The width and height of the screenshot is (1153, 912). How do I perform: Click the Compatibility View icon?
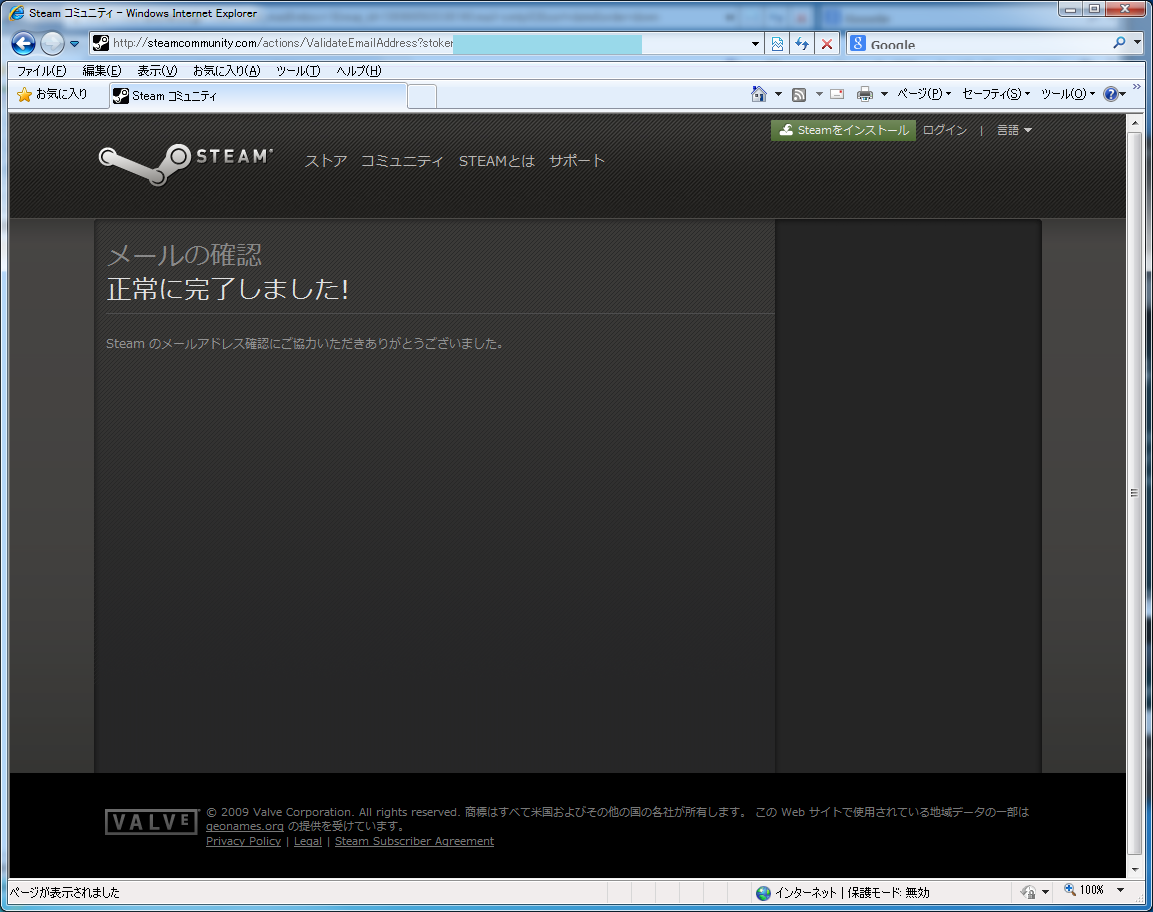(x=777, y=44)
